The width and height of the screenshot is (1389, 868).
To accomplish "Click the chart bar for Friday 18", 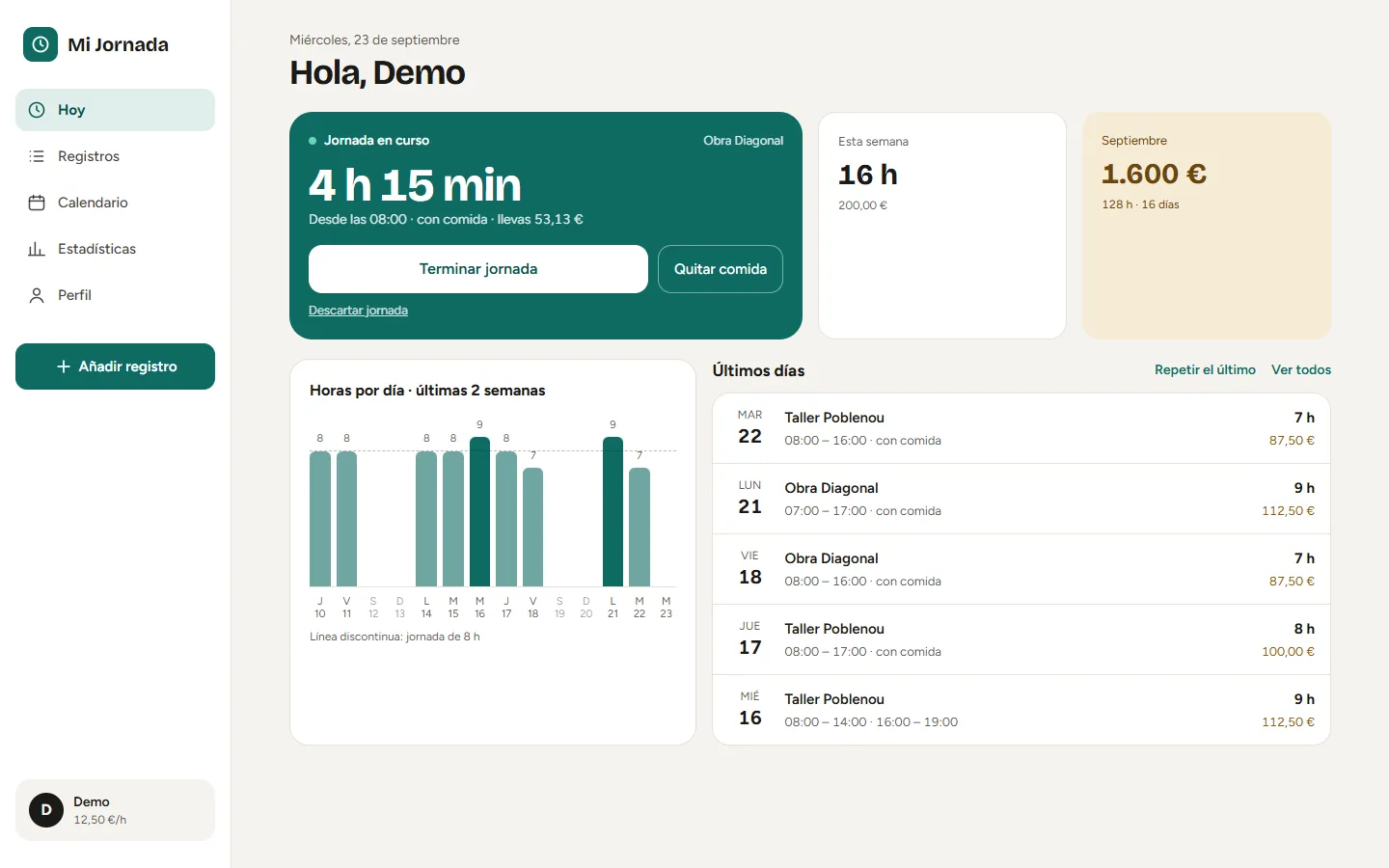I will [x=532, y=527].
